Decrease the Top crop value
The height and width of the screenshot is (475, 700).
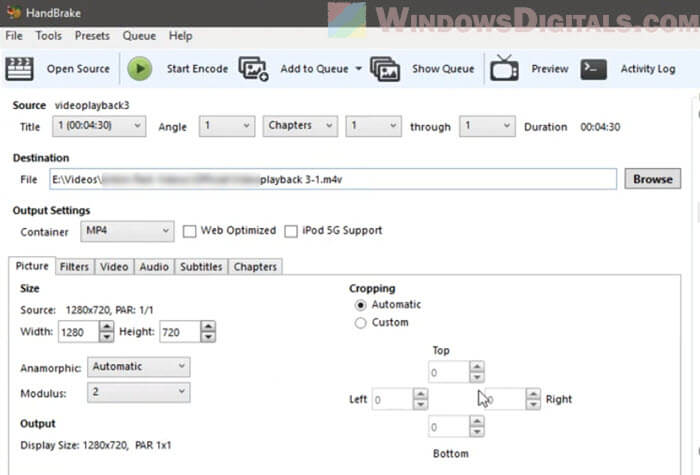(x=477, y=377)
